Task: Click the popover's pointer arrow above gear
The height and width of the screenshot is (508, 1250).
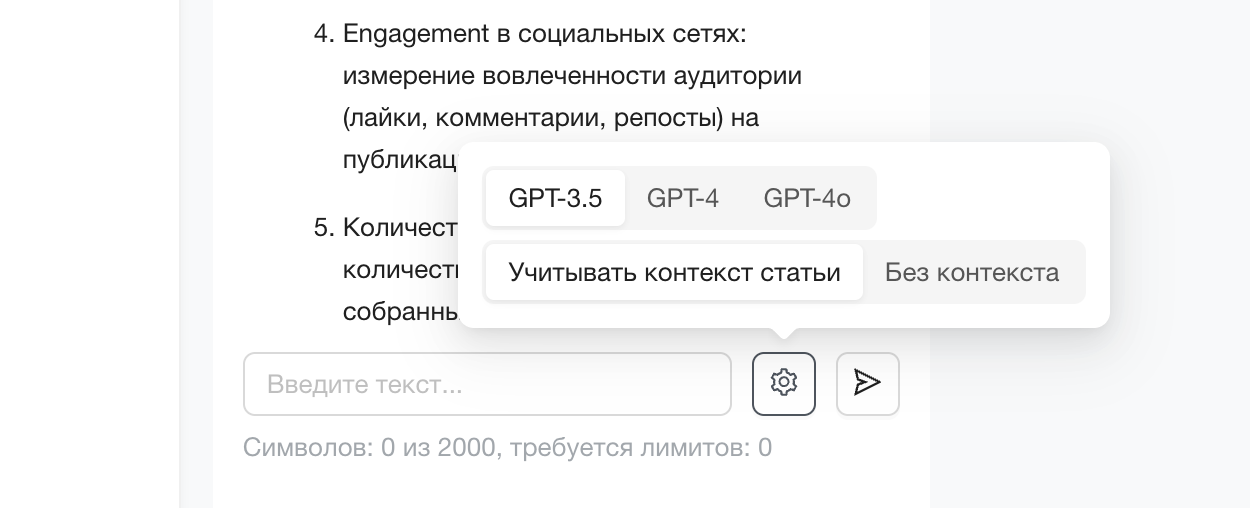Action: click(x=784, y=333)
